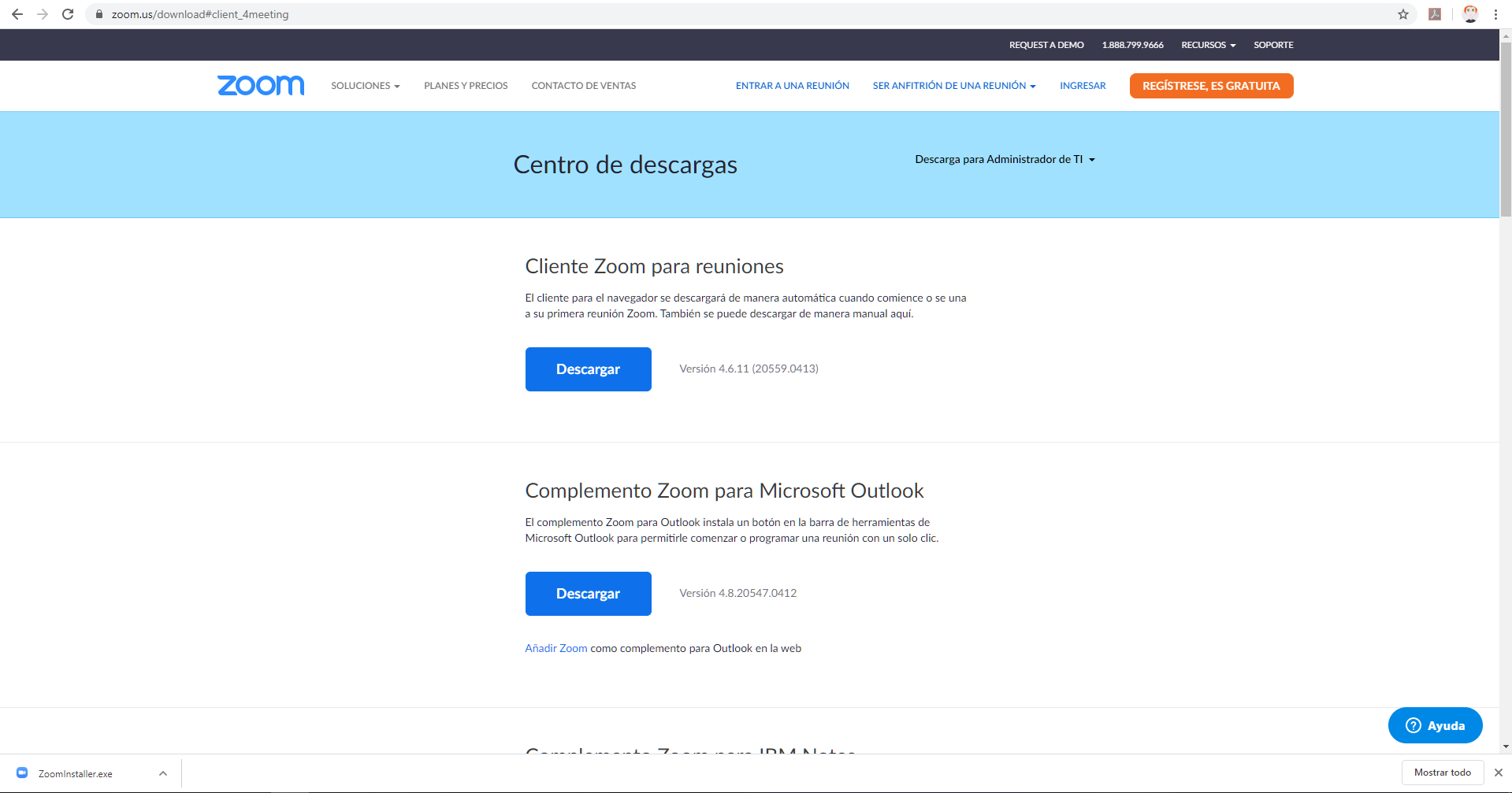The width and height of the screenshot is (1512, 793).
Task: Click INGRESAR to sign in
Action: point(1083,86)
